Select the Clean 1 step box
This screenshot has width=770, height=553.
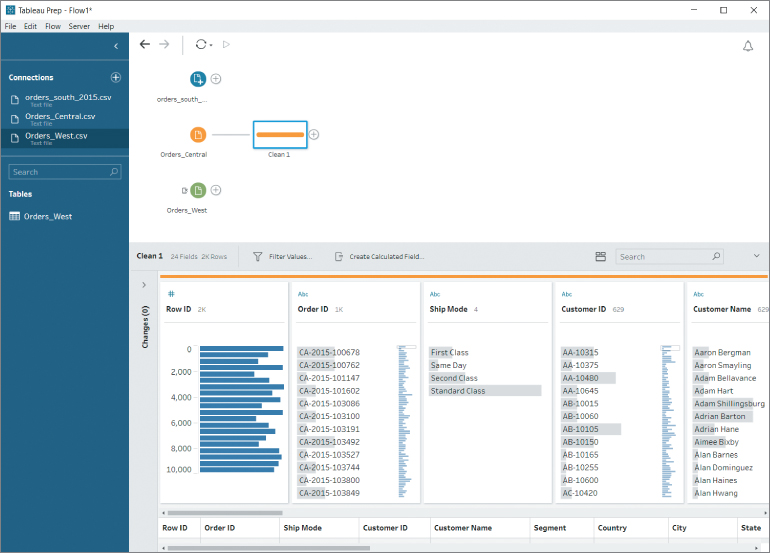(280, 135)
